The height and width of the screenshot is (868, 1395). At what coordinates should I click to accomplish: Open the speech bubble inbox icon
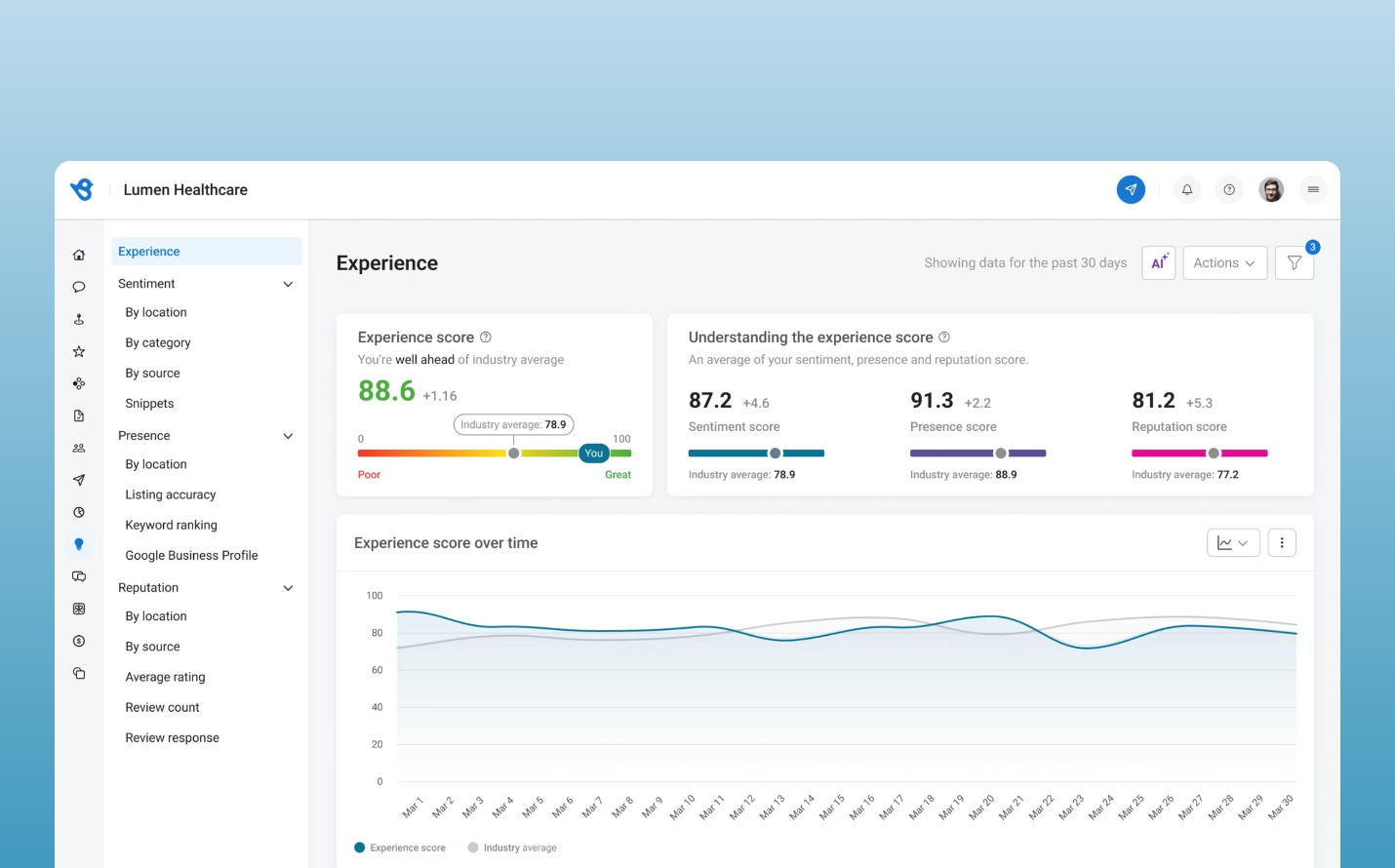[79, 287]
